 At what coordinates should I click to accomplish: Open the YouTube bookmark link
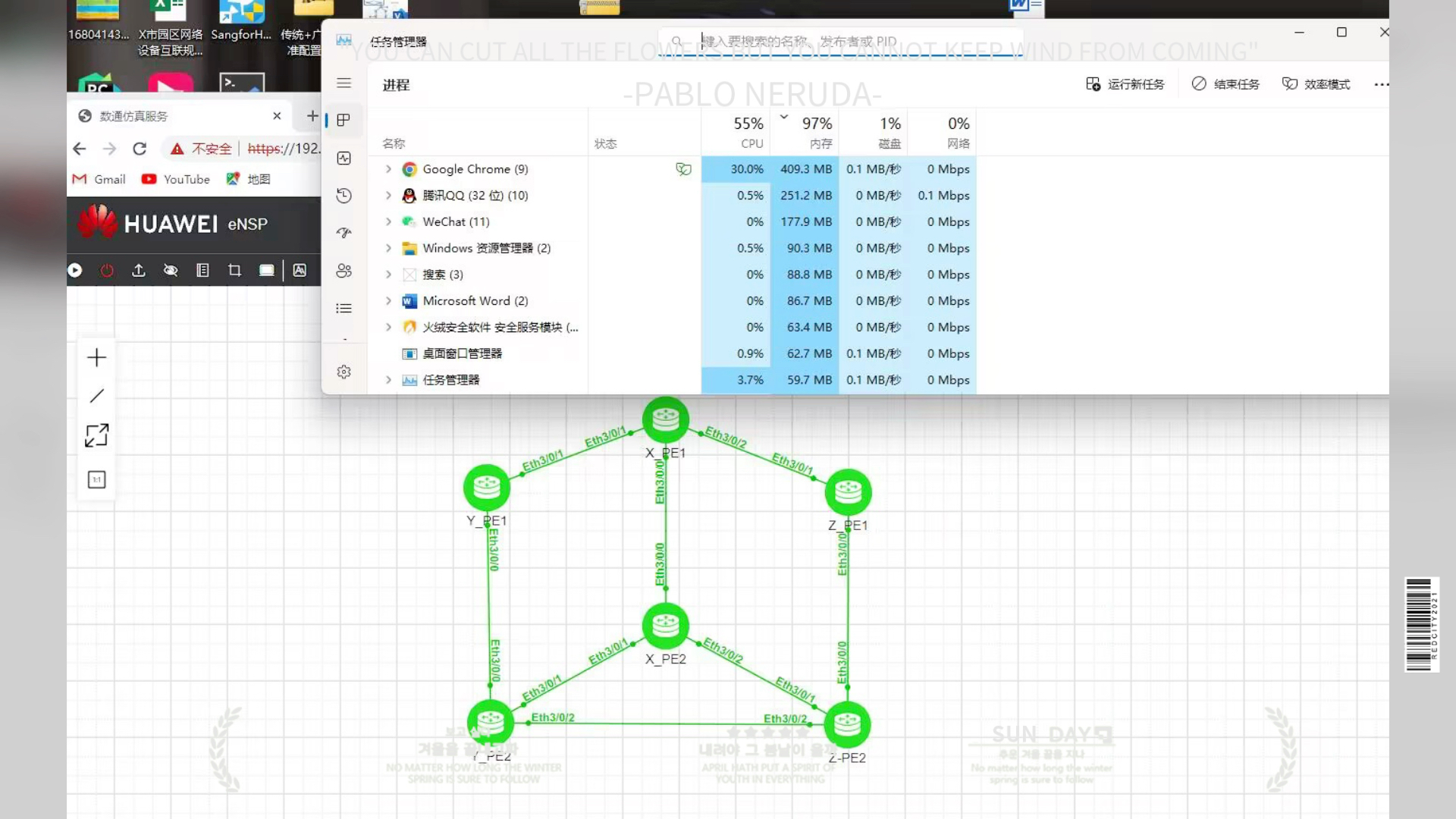176,179
